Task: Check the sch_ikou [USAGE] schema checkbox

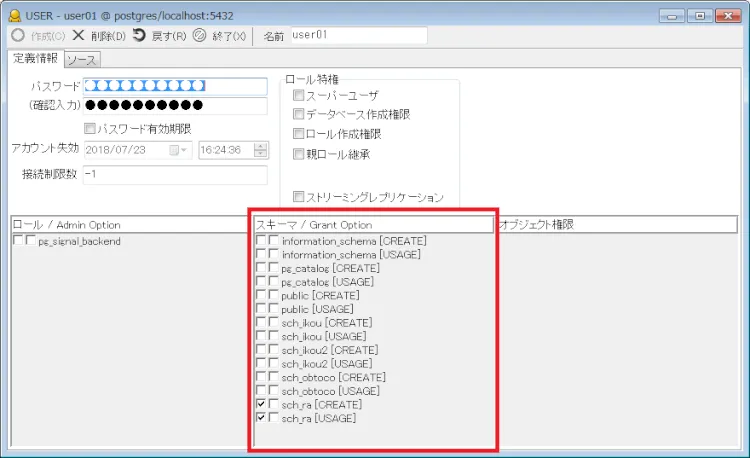Action: 261,336
